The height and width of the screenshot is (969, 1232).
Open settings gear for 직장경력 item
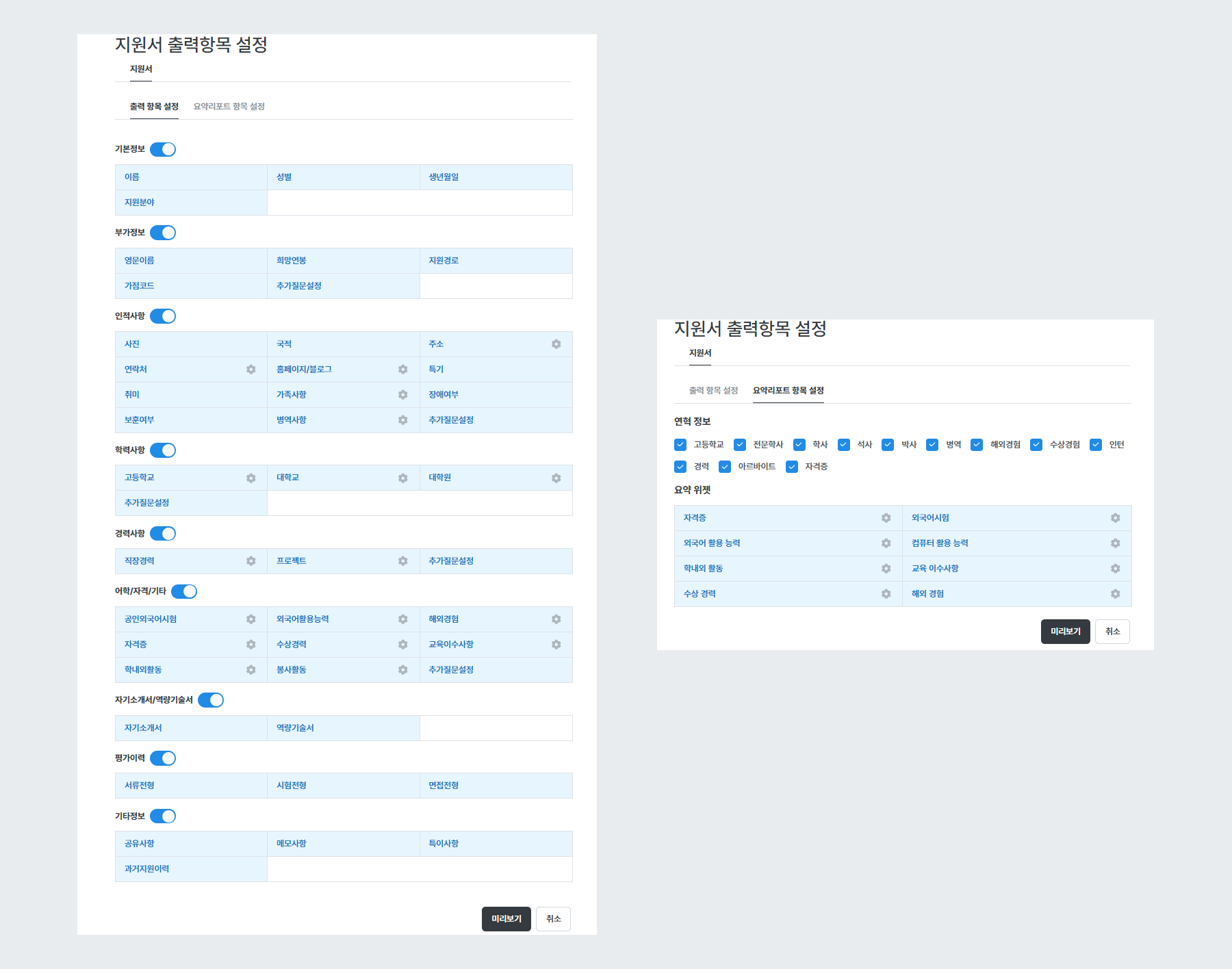[x=251, y=561]
